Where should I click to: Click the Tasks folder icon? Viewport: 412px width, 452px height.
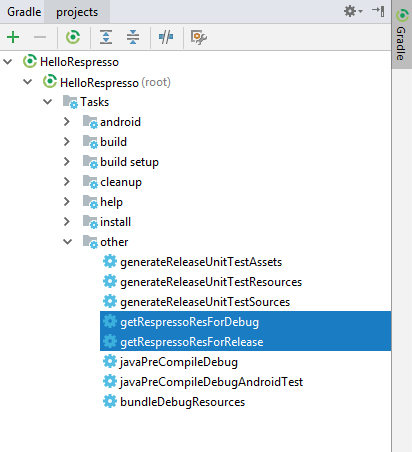[x=70, y=102]
